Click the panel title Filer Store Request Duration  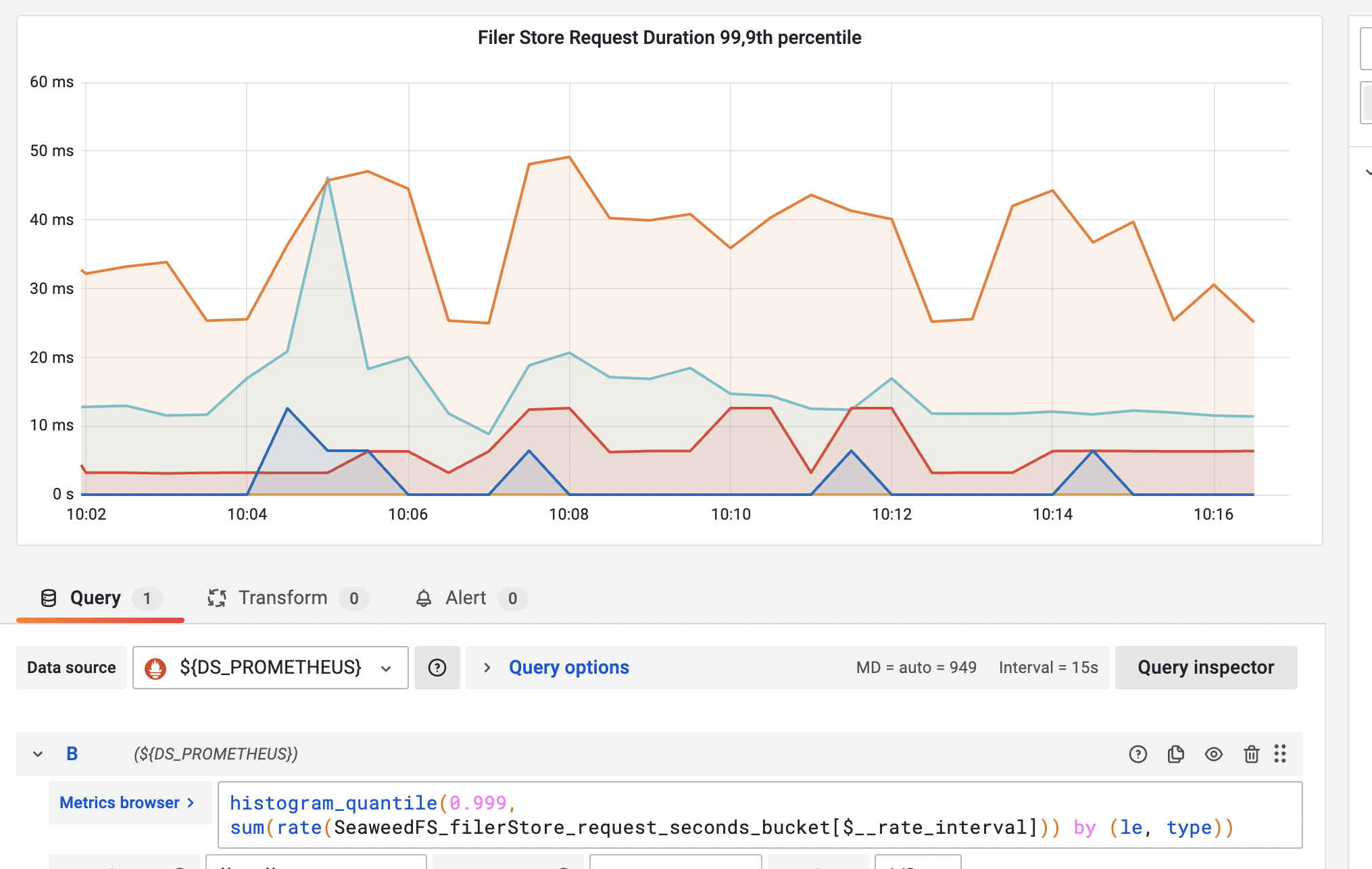669,38
